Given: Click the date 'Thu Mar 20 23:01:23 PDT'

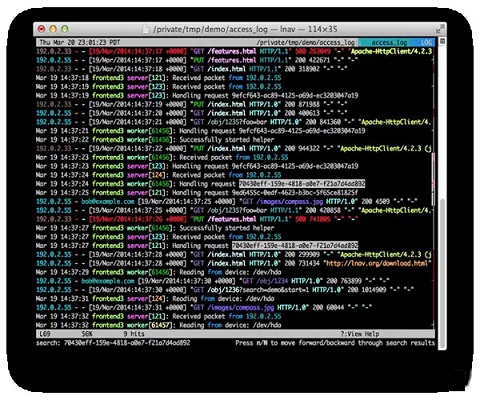Looking at the screenshot, I should [x=80, y=43].
